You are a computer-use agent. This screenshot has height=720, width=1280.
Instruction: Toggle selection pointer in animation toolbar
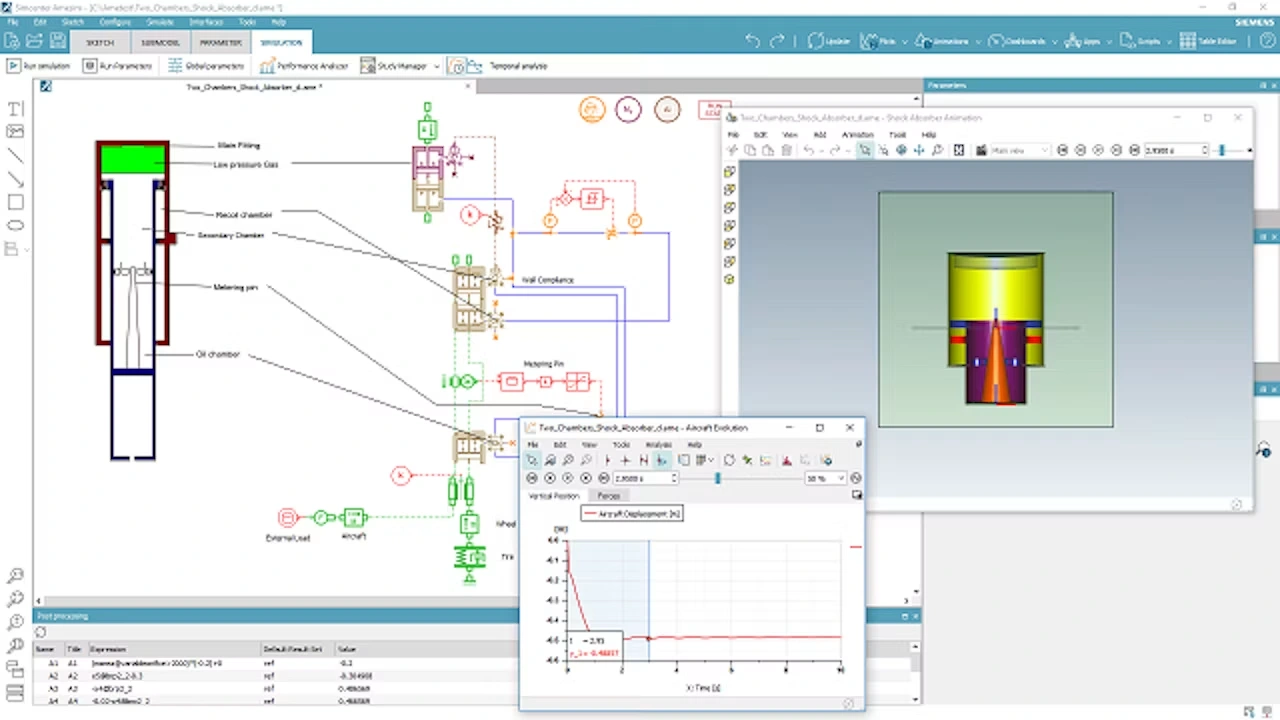(865, 150)
